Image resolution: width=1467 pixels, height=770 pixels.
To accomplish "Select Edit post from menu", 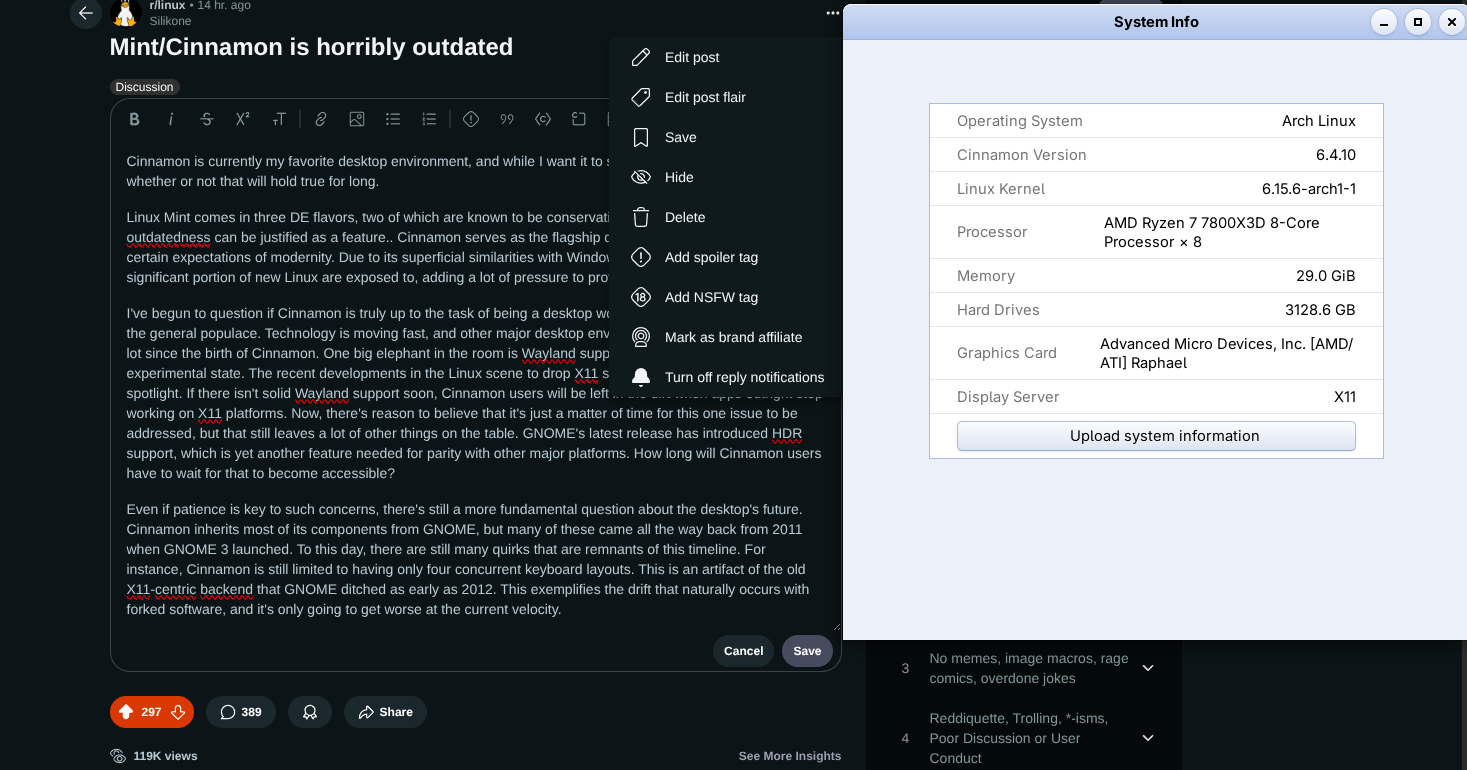I will pos(725,57).
